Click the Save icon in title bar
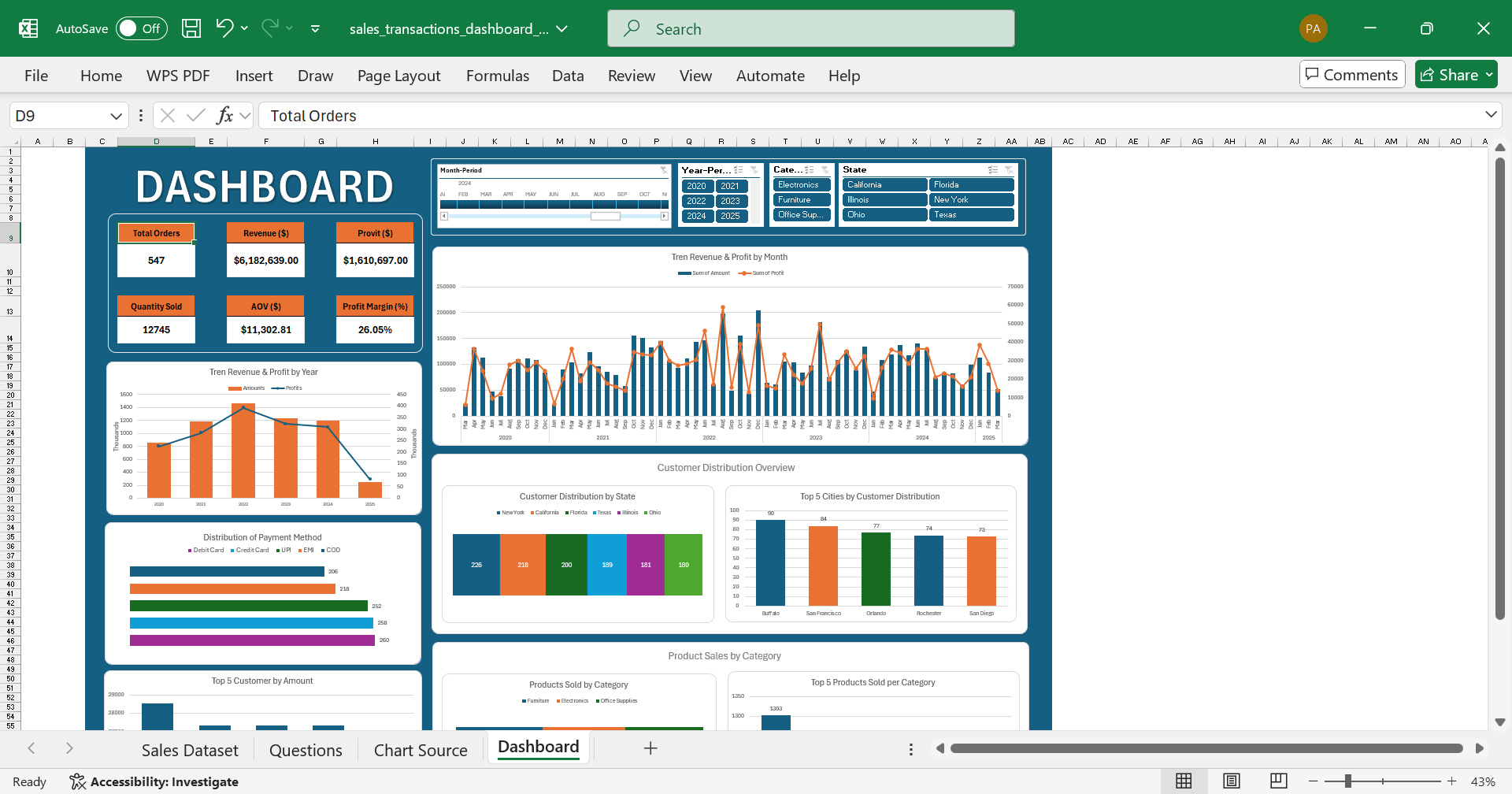 click(x=191, y=29)
